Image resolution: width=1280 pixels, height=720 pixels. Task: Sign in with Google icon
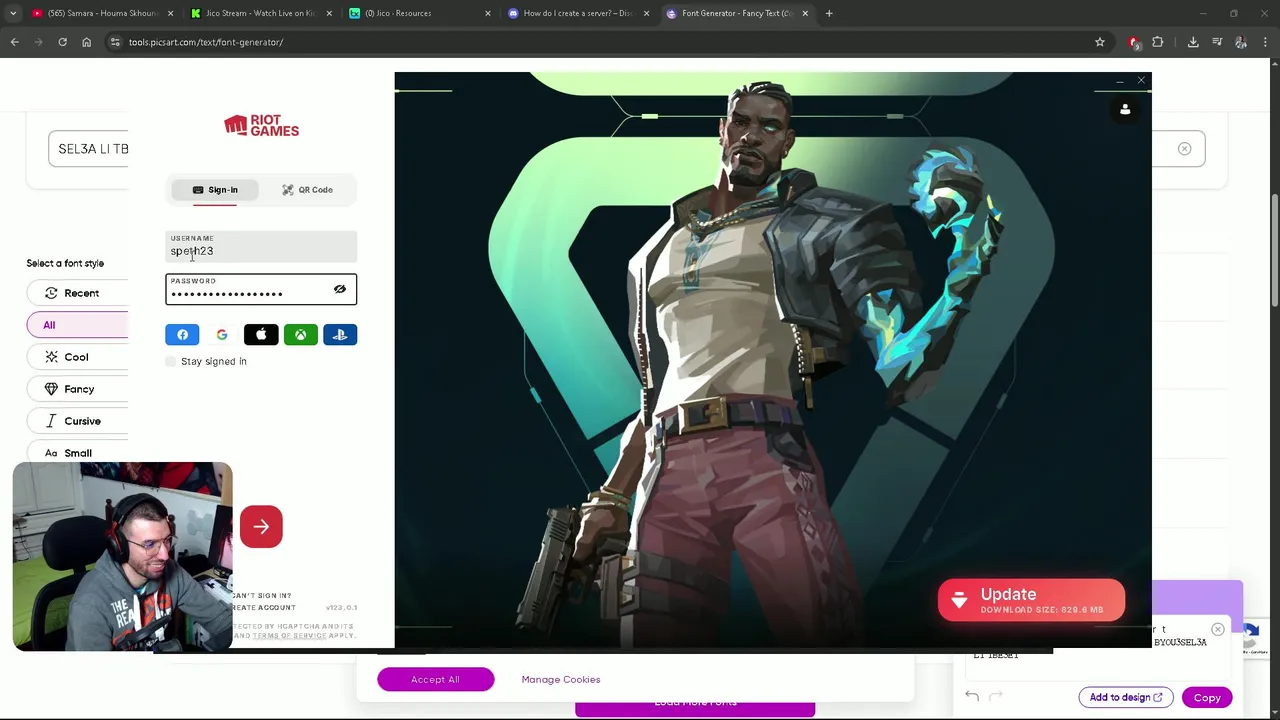click(x=222, y=335)
